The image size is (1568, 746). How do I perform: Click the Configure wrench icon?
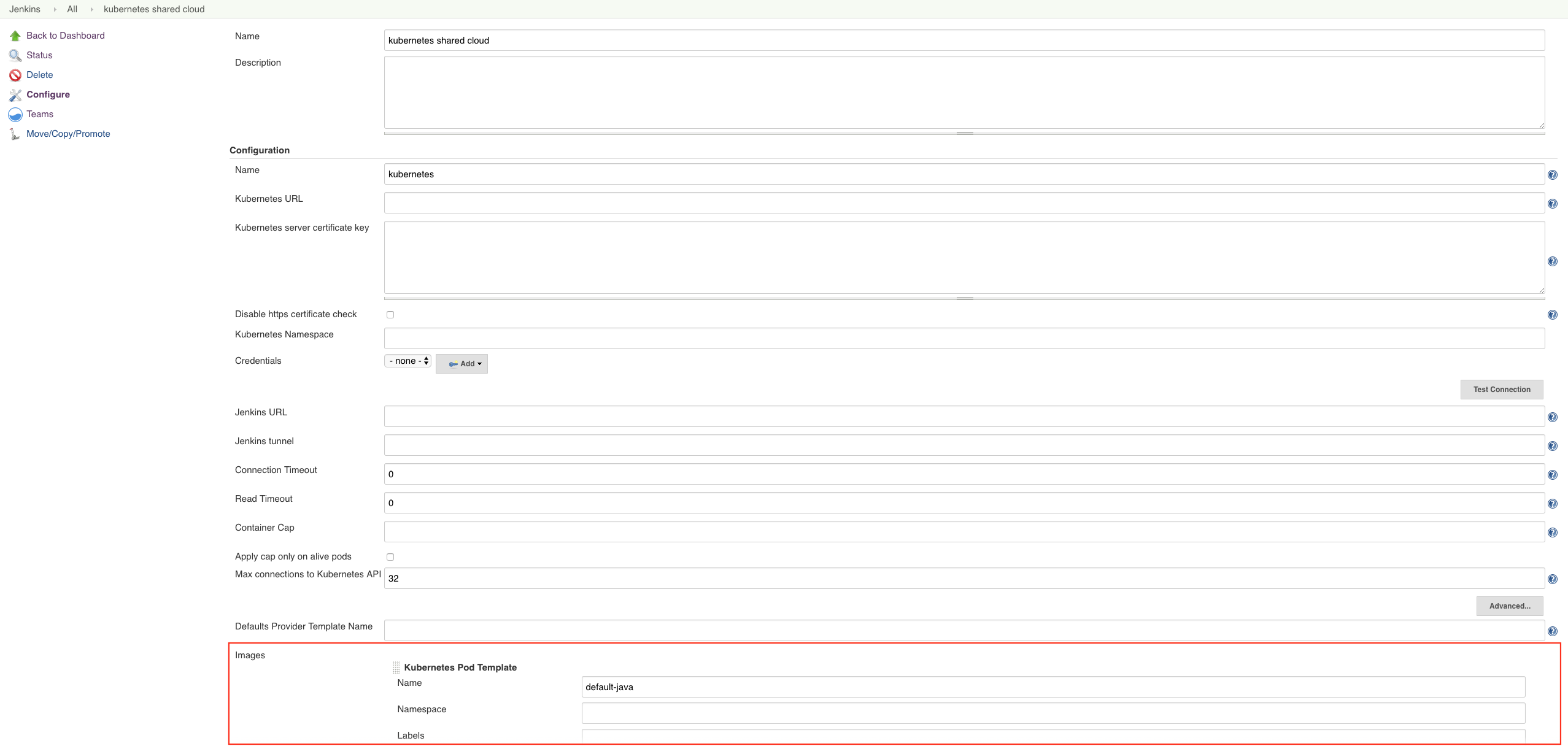click(x=15, y=94)
